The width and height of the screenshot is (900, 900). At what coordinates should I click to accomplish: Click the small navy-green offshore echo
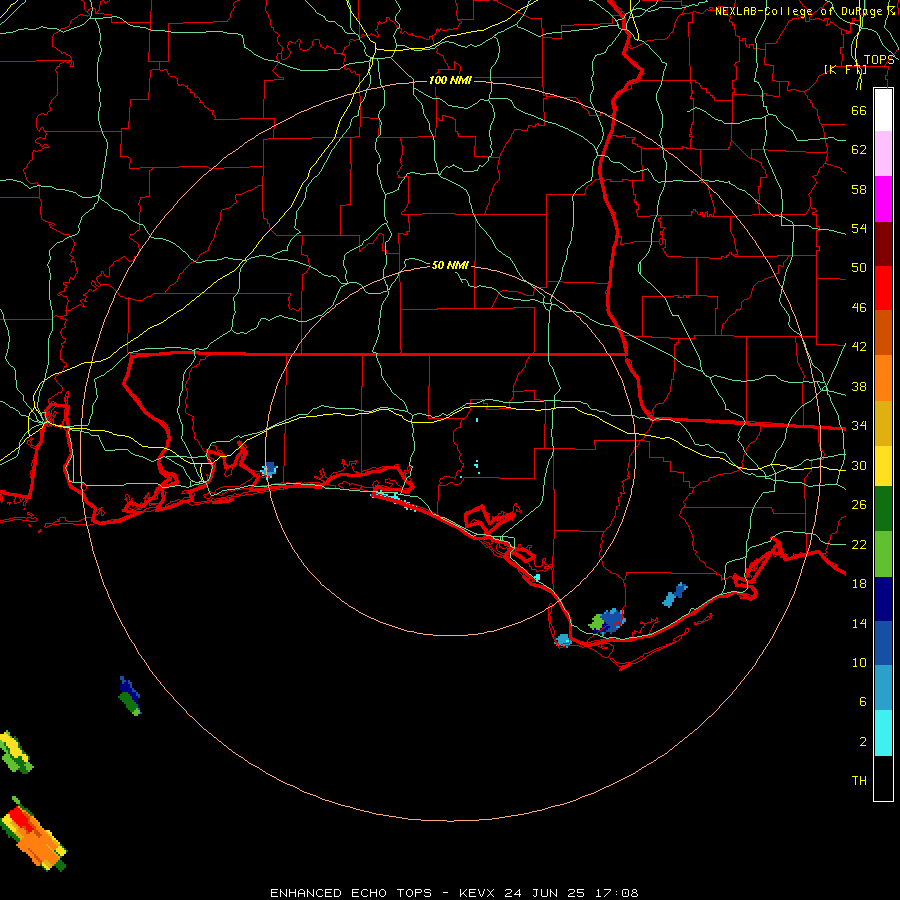pos(130,696)
